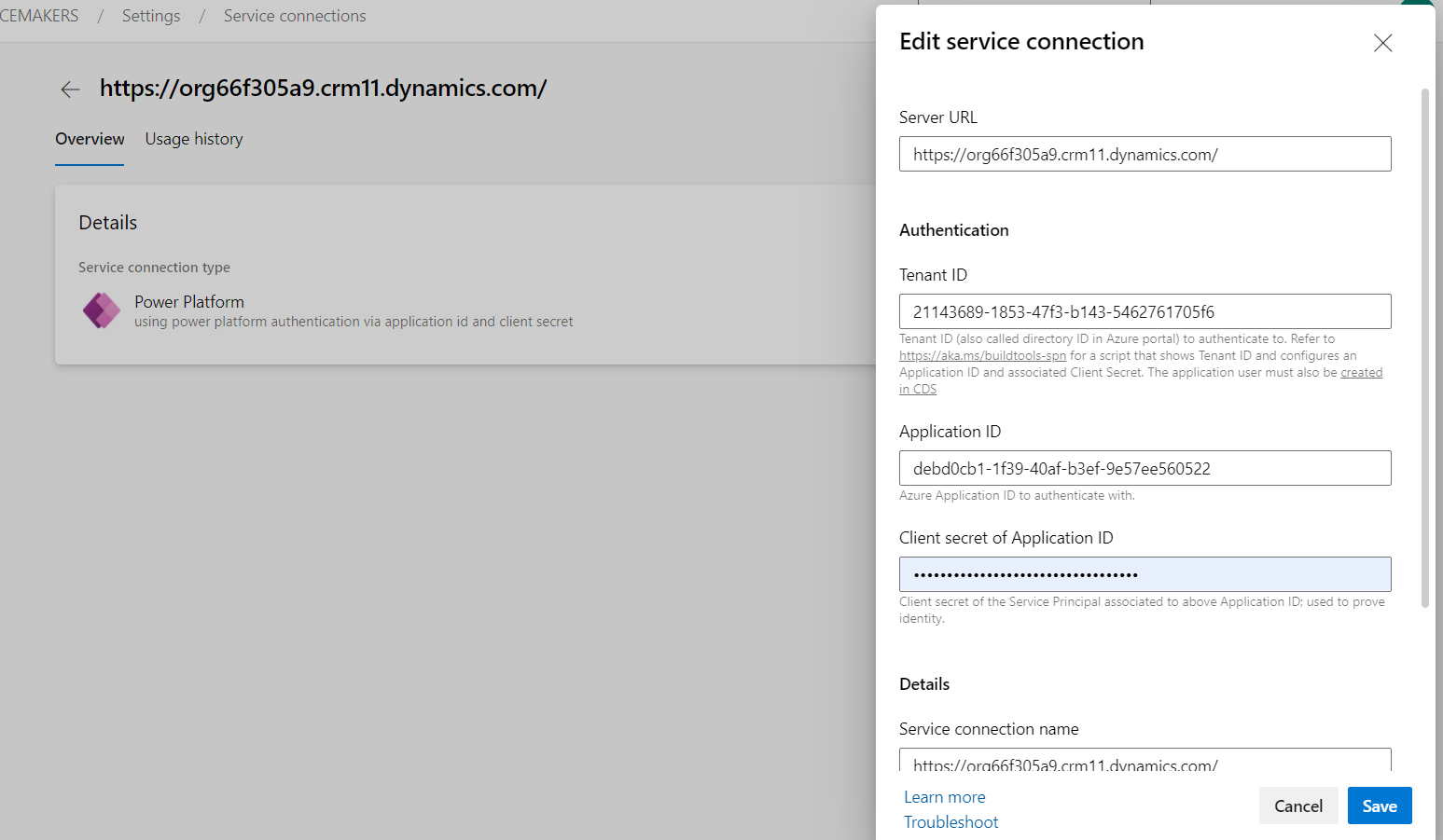Click the back arrow to return
Viewport: 1443px width, 840px height.
70,89
